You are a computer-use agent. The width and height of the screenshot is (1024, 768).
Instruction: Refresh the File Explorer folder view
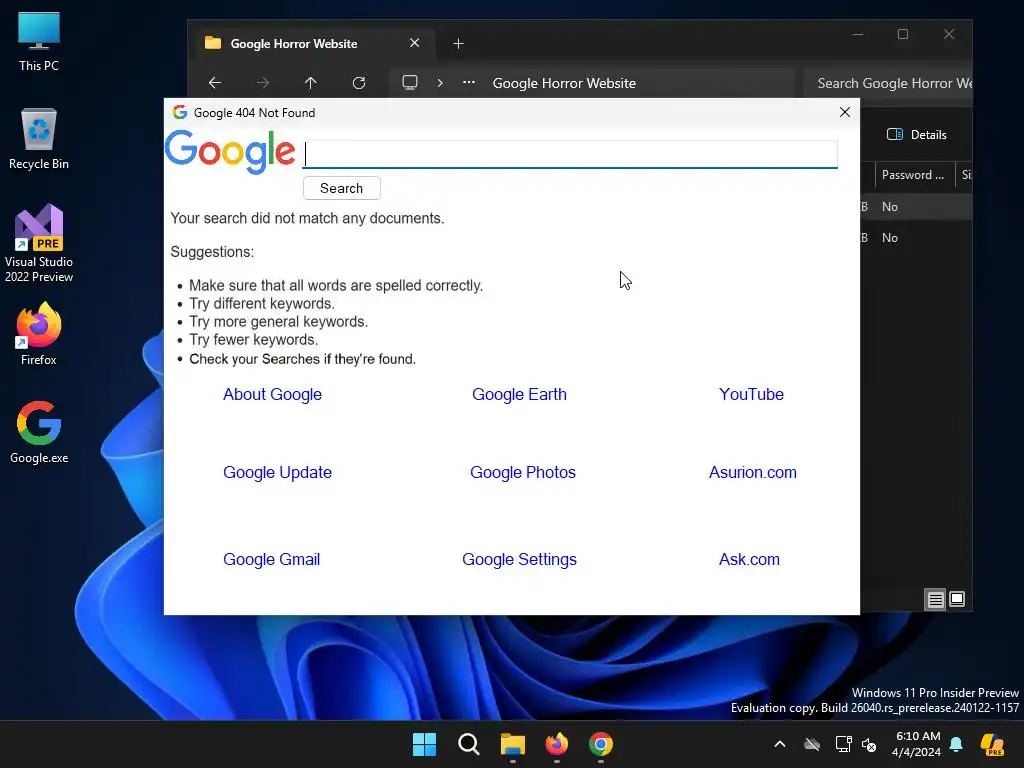tap(359, 83)
